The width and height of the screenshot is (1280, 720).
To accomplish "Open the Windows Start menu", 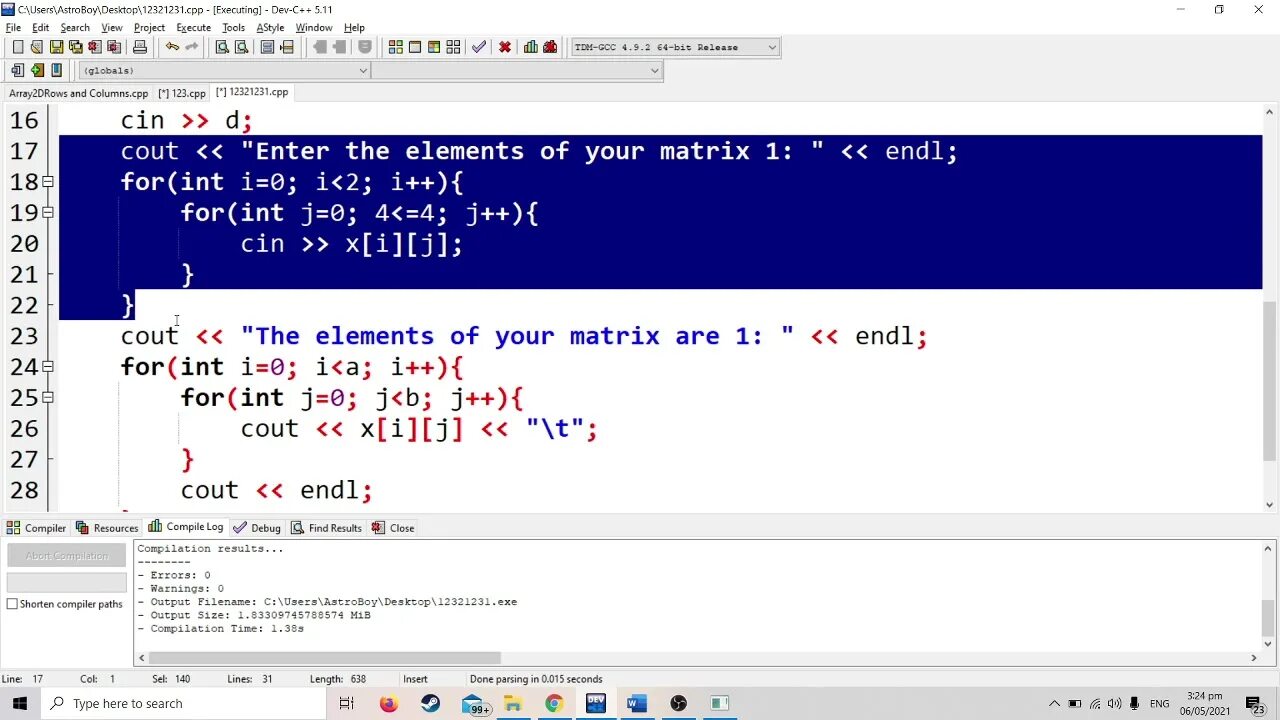I will [x=20, y=704].
